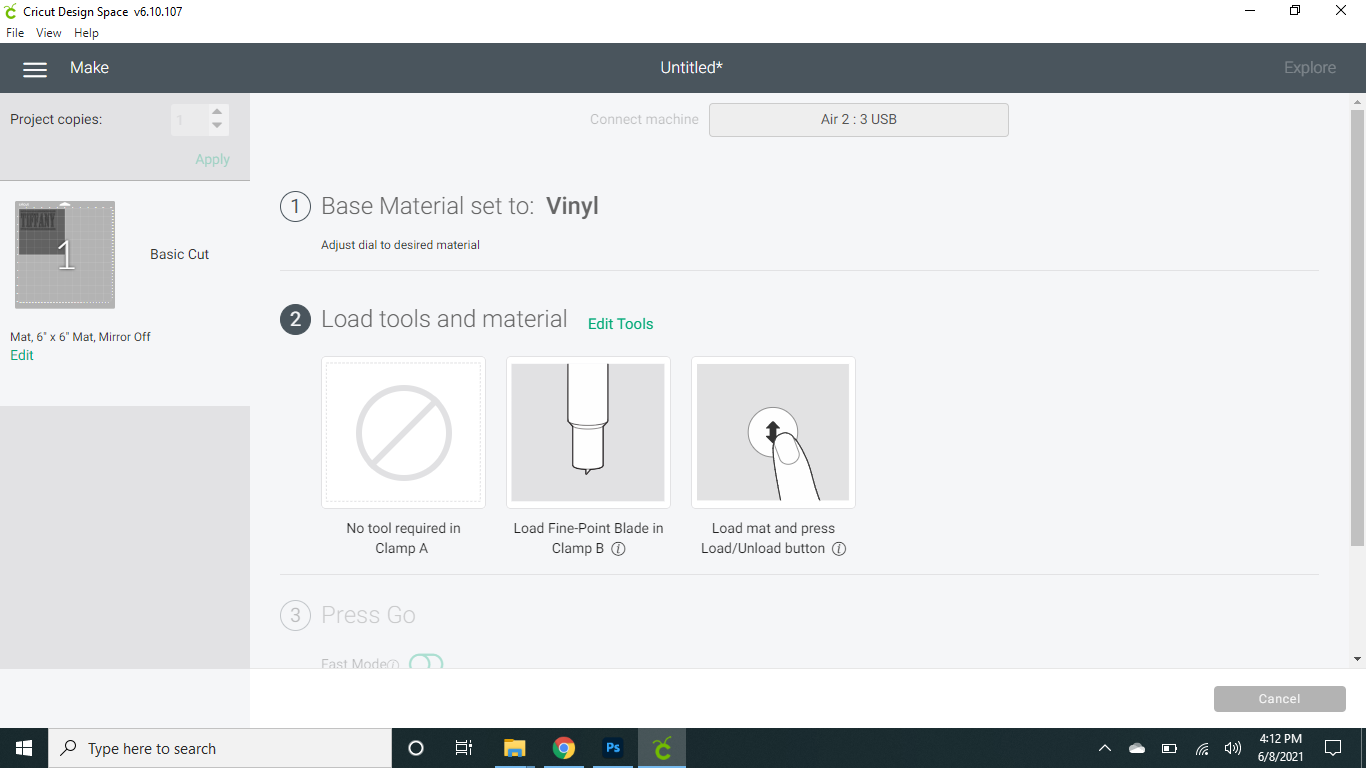The image size is (1366, 768).
Task: Click the 'Load tools and material' heading
Action: click(444, 319)
